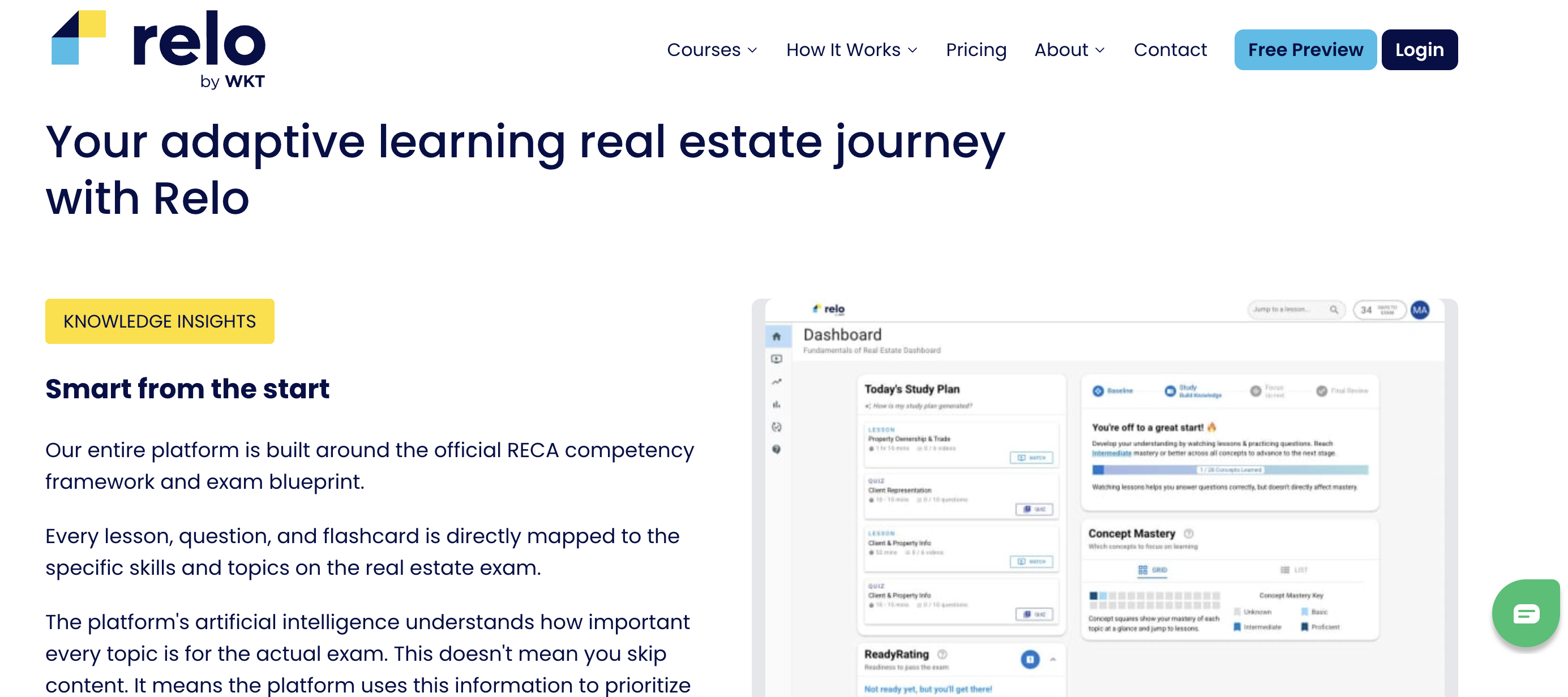Click the Unknown mastery key swatch

tap(1237, 611)
